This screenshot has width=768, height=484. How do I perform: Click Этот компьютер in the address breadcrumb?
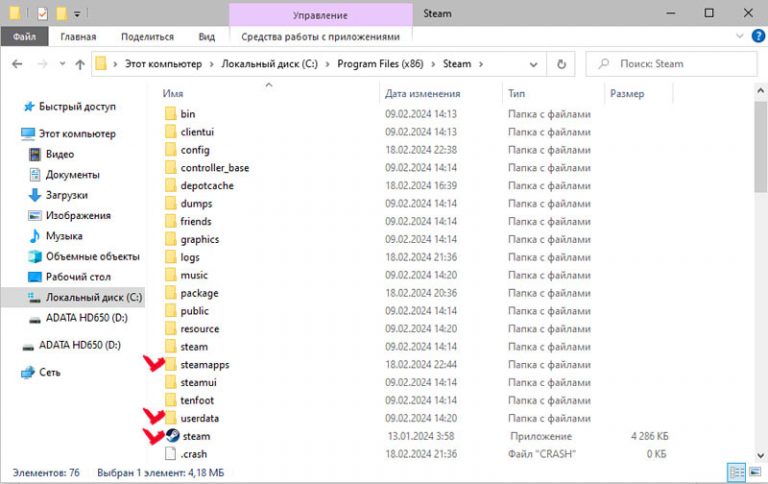point(163,64)
